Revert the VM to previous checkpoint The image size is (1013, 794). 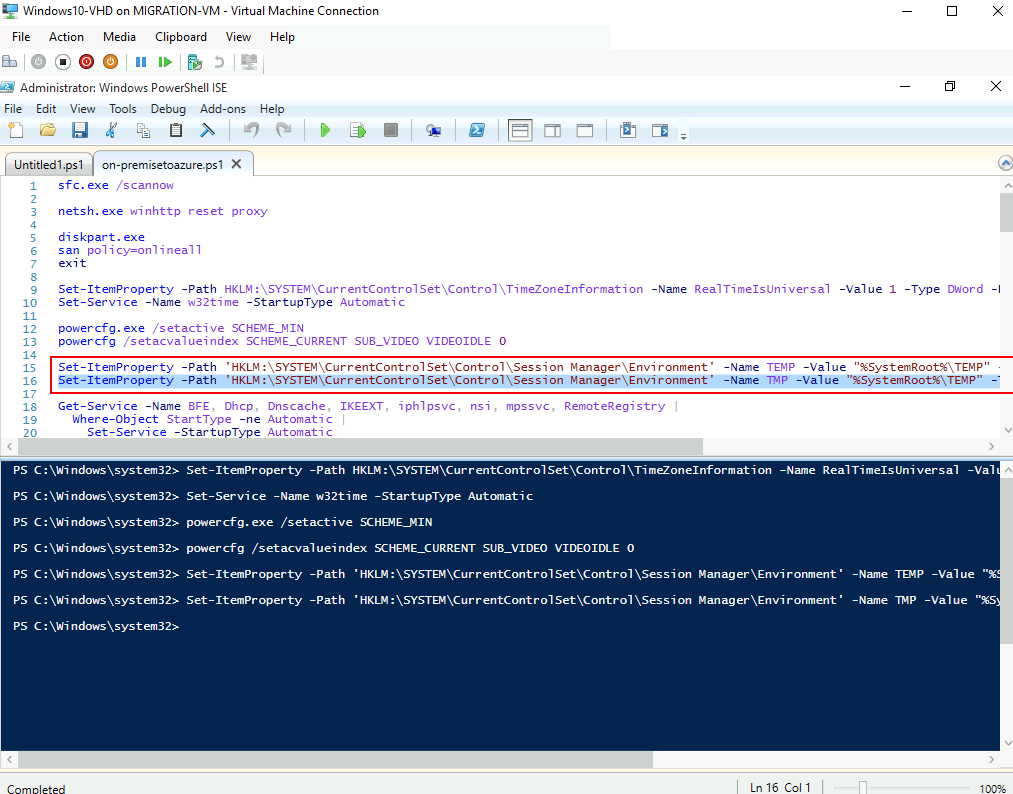pyautogui.click(x=219, y=62)
